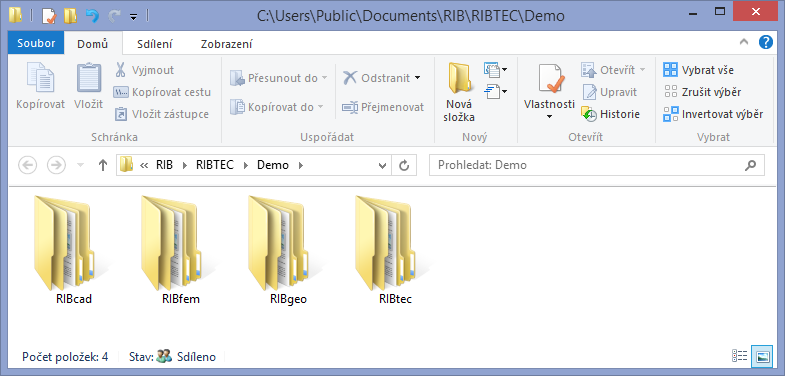Image resolution: width=785 pixels, height=376 pixels.
Task: Switch to large icons view
Action: (762, 356)
